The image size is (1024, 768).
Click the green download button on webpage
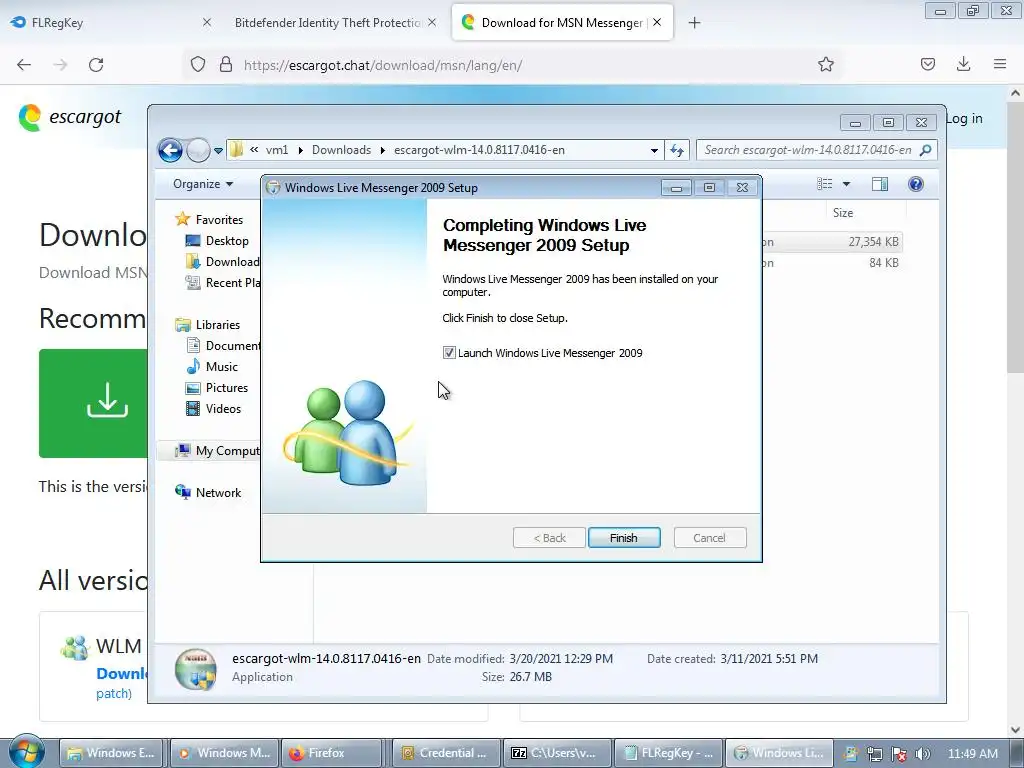tap(93, 403)
